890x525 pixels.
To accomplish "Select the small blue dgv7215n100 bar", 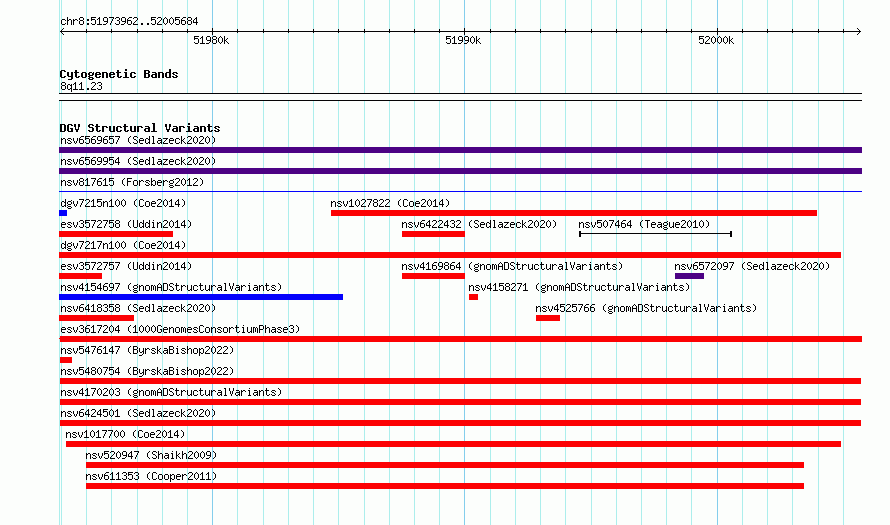I will (x=63, y=213).
